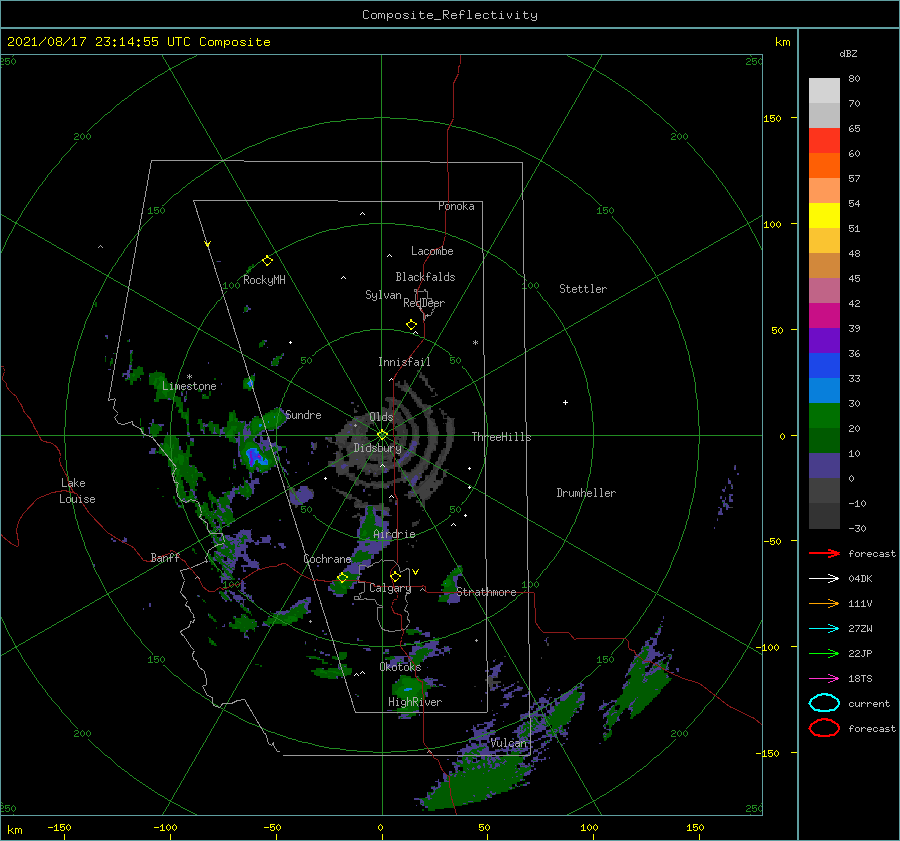
Task: Click the white 04DK arrow icon
Action: 824,578
